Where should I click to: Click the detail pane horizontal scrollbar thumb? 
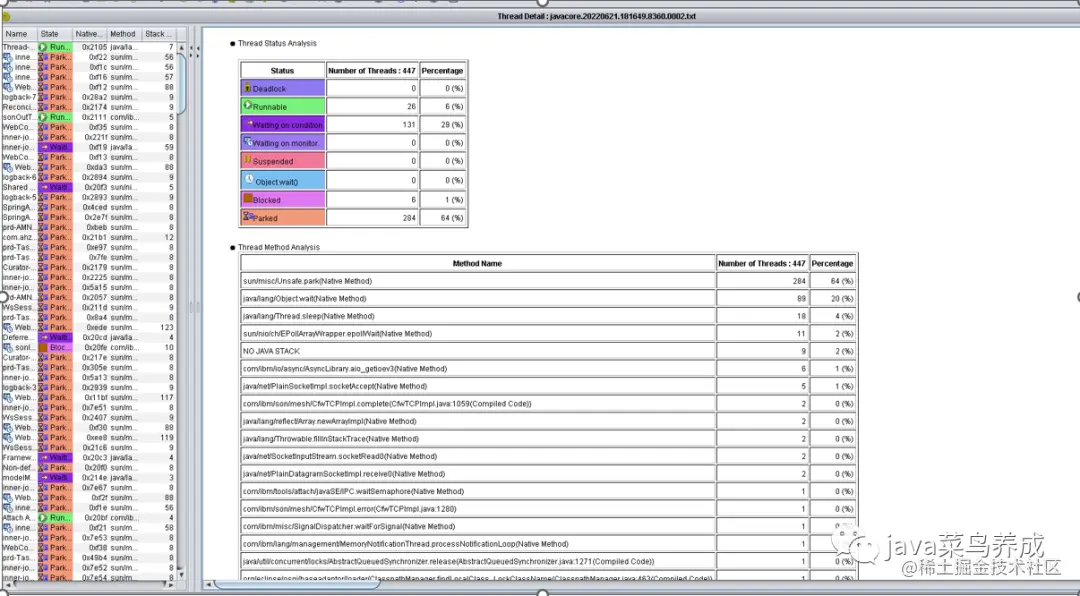[x=297, y=585]
